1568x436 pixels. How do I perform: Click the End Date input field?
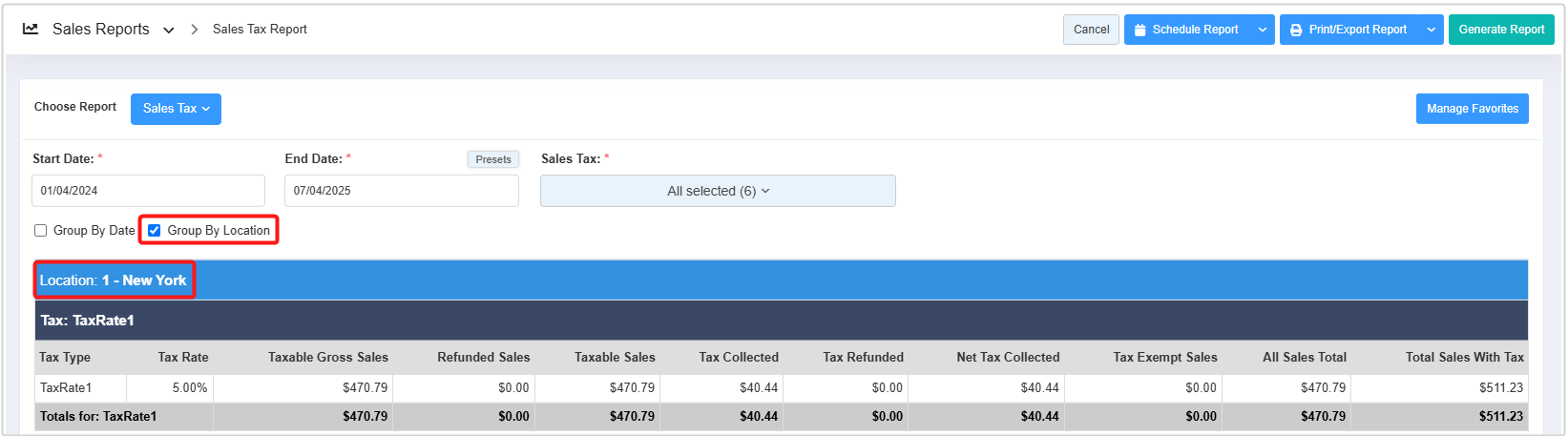[401, 191]
